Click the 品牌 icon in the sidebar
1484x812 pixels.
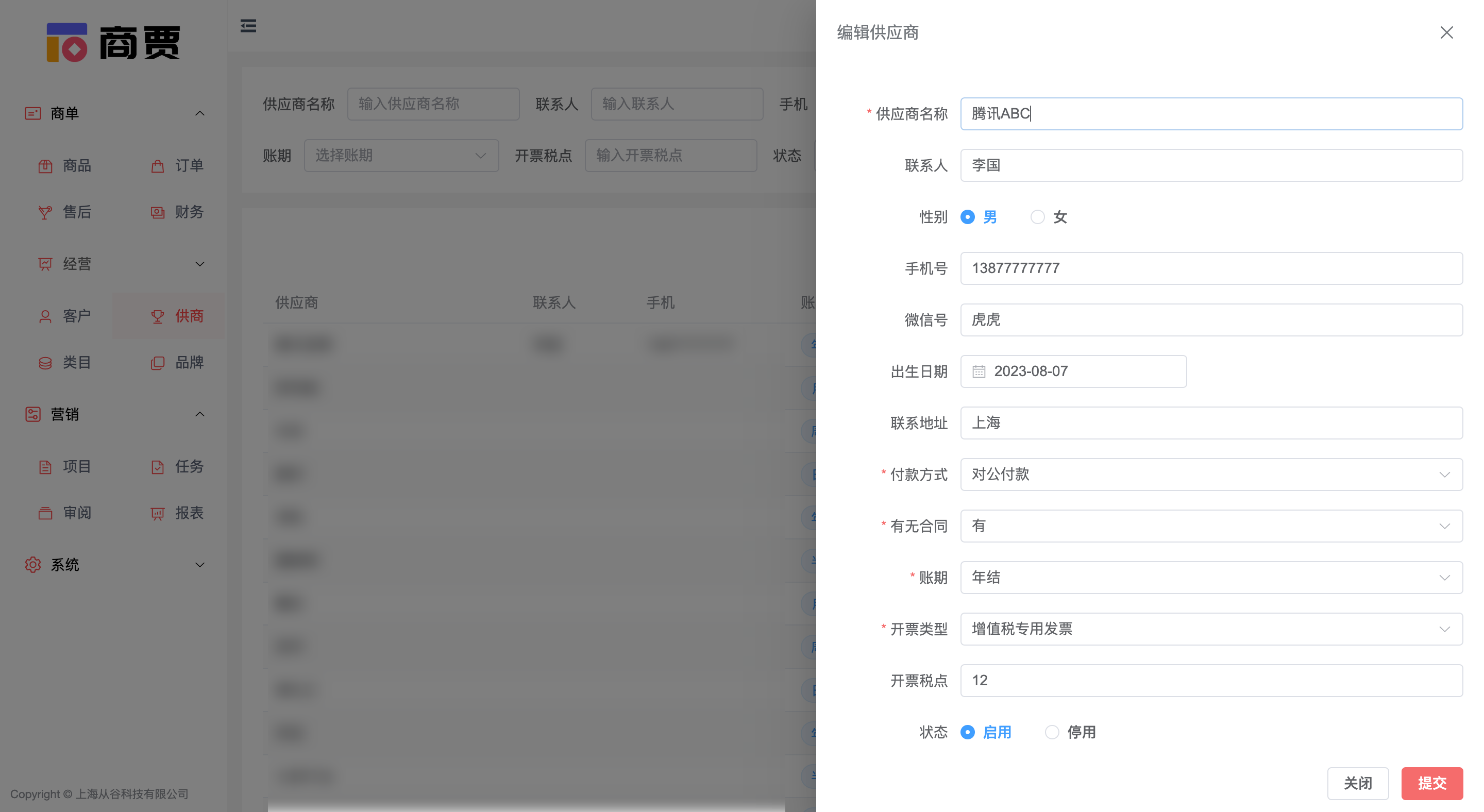157,363
